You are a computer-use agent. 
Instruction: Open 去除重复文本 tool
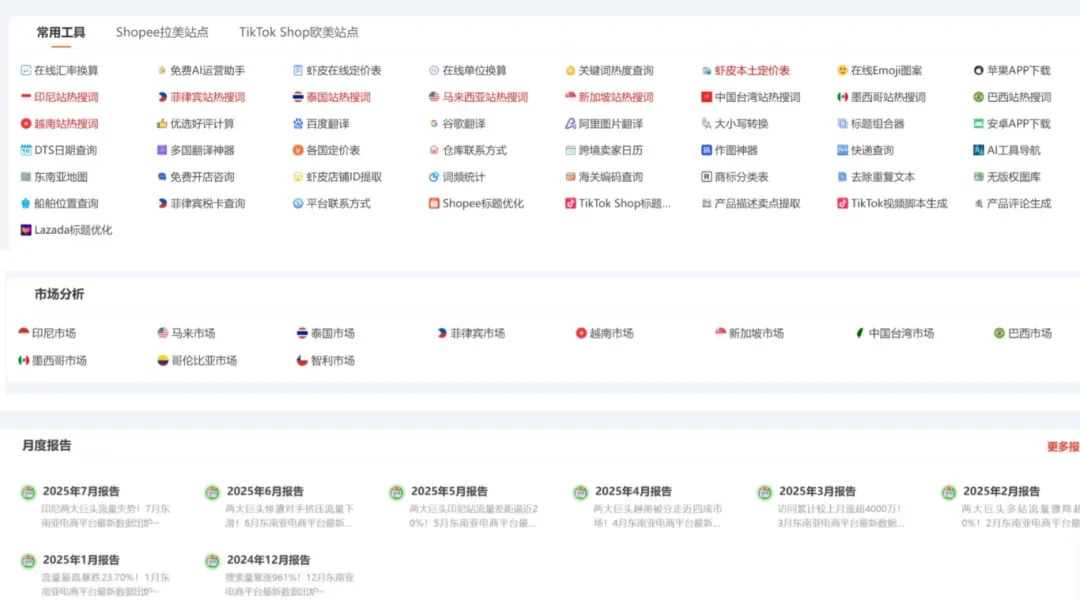(x=882, y=177)
